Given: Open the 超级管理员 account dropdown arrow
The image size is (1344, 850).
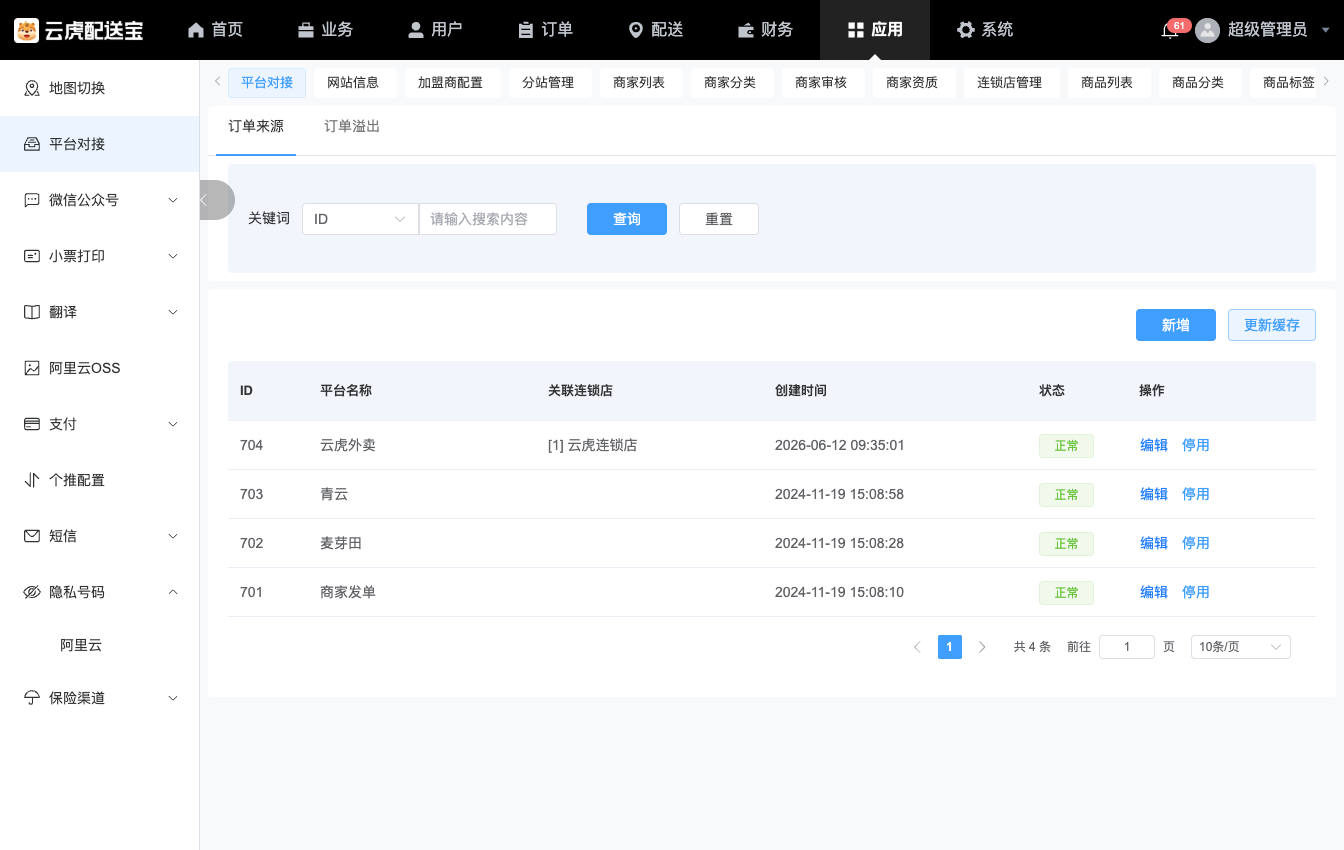Looking at the screenshot, I should pyautogui.click(x=1326, y=30).
